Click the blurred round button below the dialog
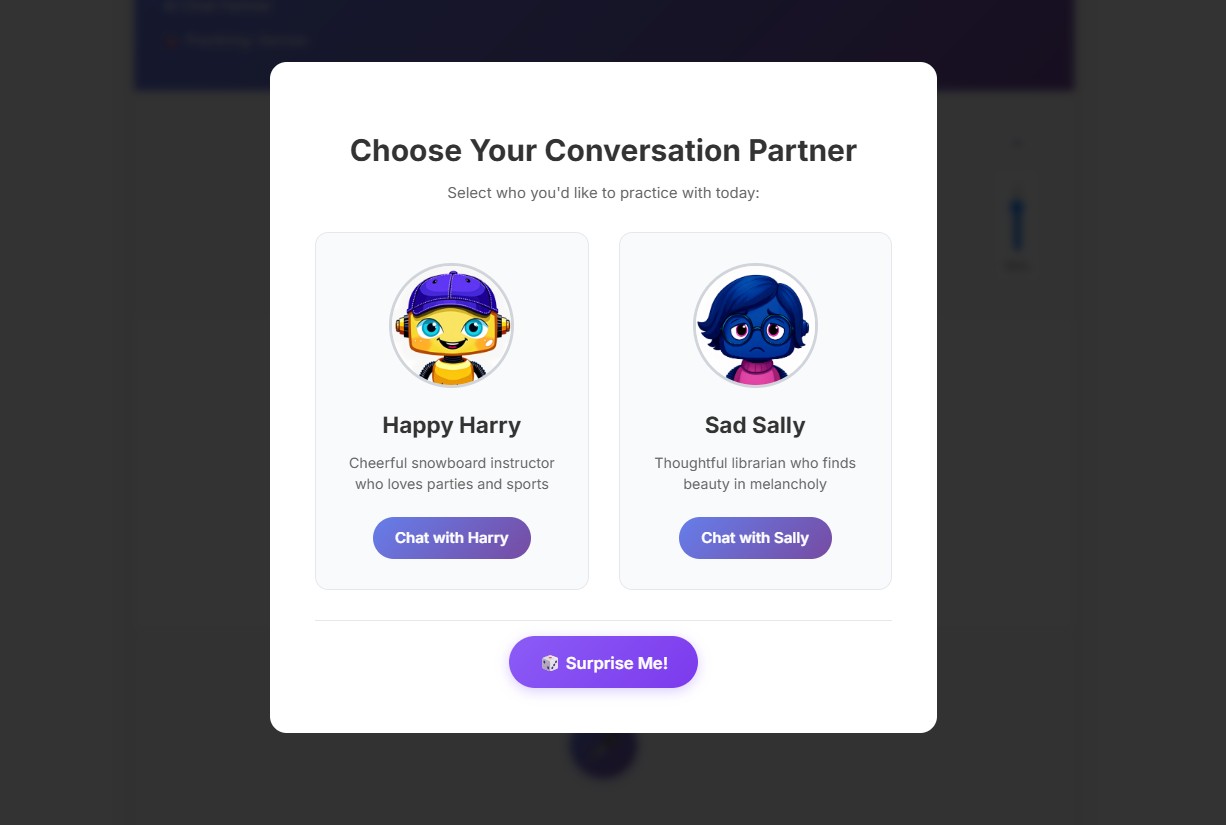 point(603,755)
